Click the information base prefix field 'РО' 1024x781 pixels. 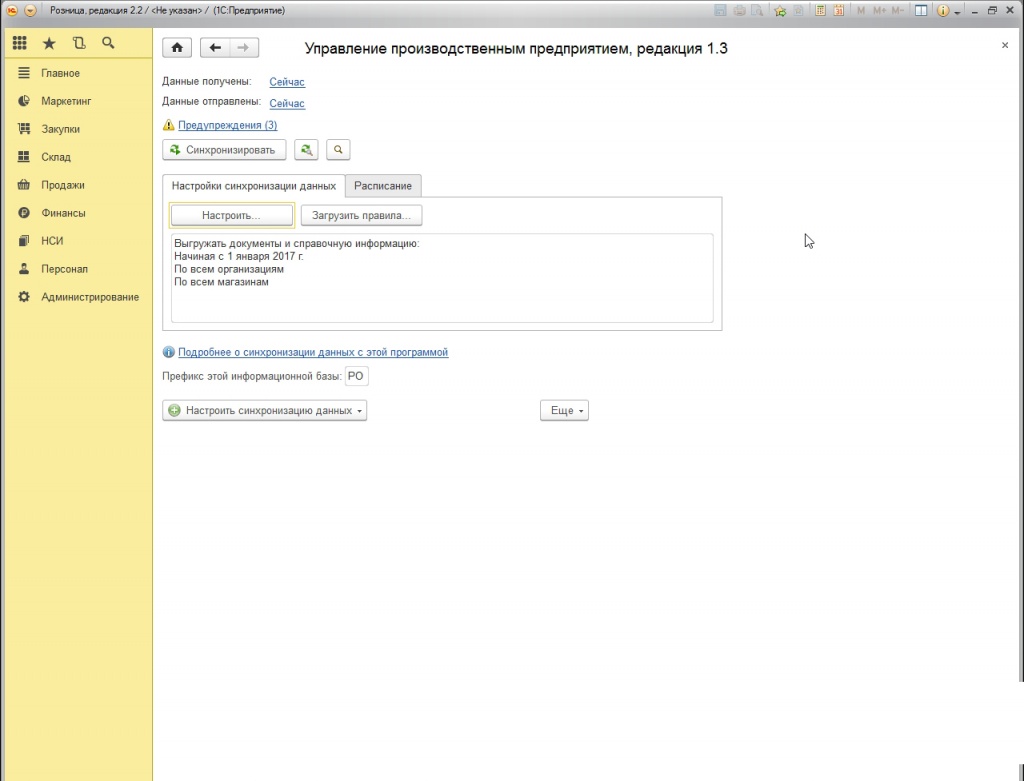pyautogui.click(x=356, y=377)
